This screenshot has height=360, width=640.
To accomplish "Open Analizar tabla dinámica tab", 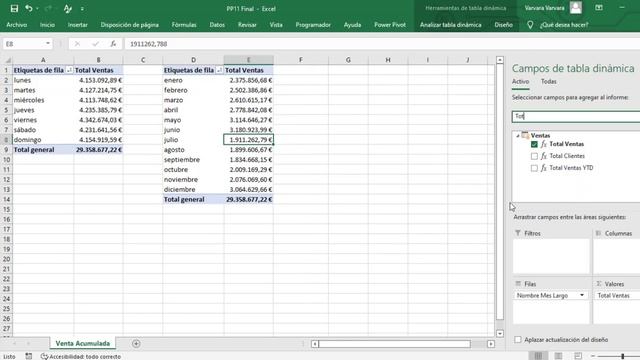I will 451,25.
